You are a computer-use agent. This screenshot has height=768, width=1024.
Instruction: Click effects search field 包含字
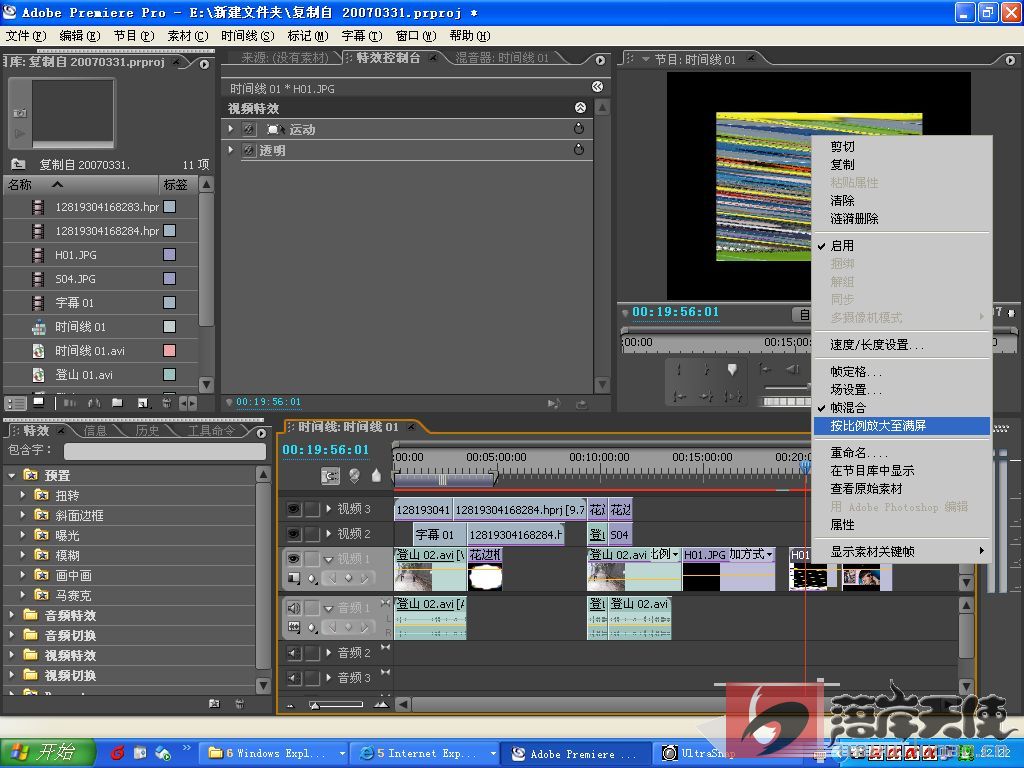tap(165, 451)
